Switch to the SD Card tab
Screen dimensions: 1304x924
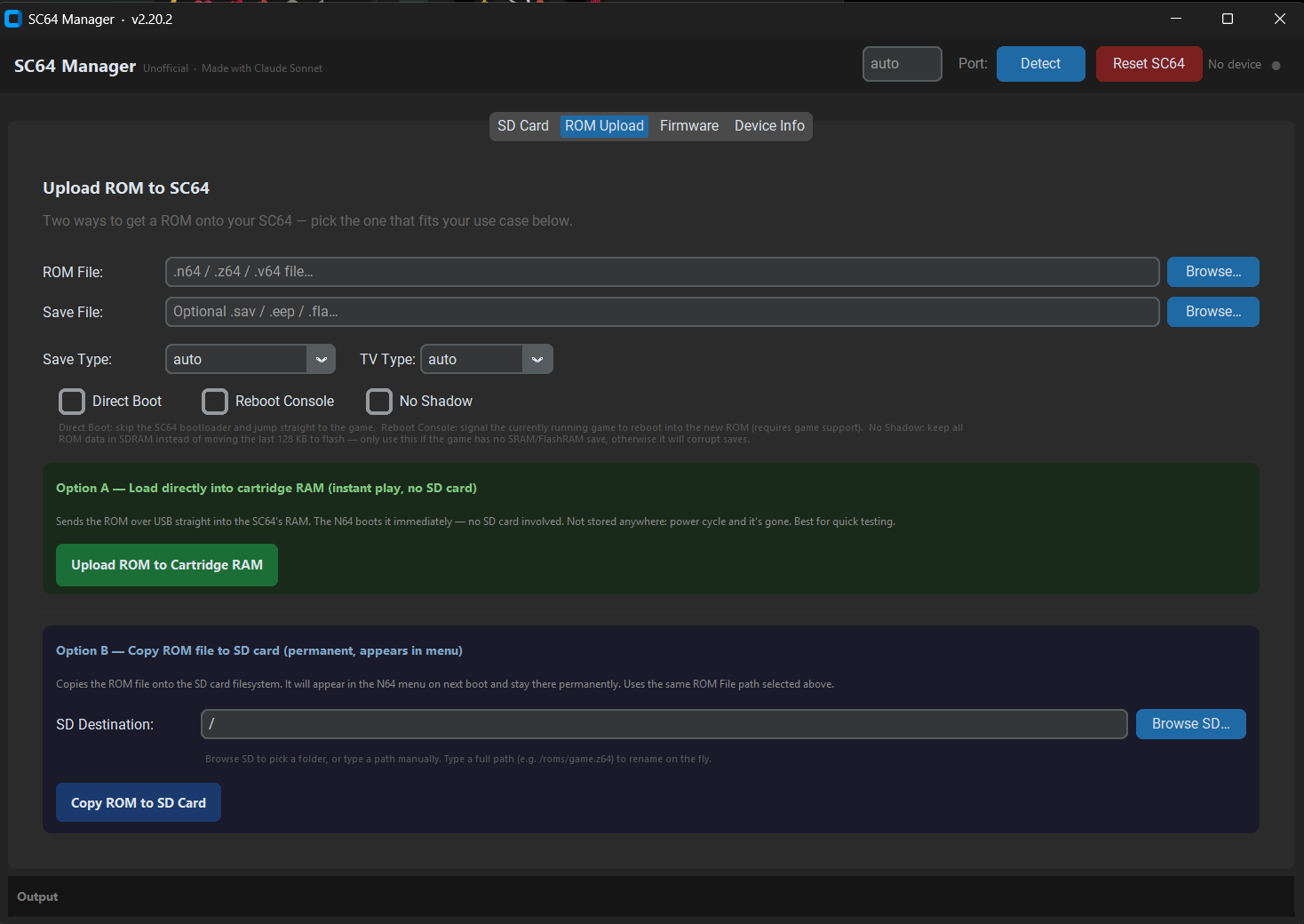pos(523,126)
